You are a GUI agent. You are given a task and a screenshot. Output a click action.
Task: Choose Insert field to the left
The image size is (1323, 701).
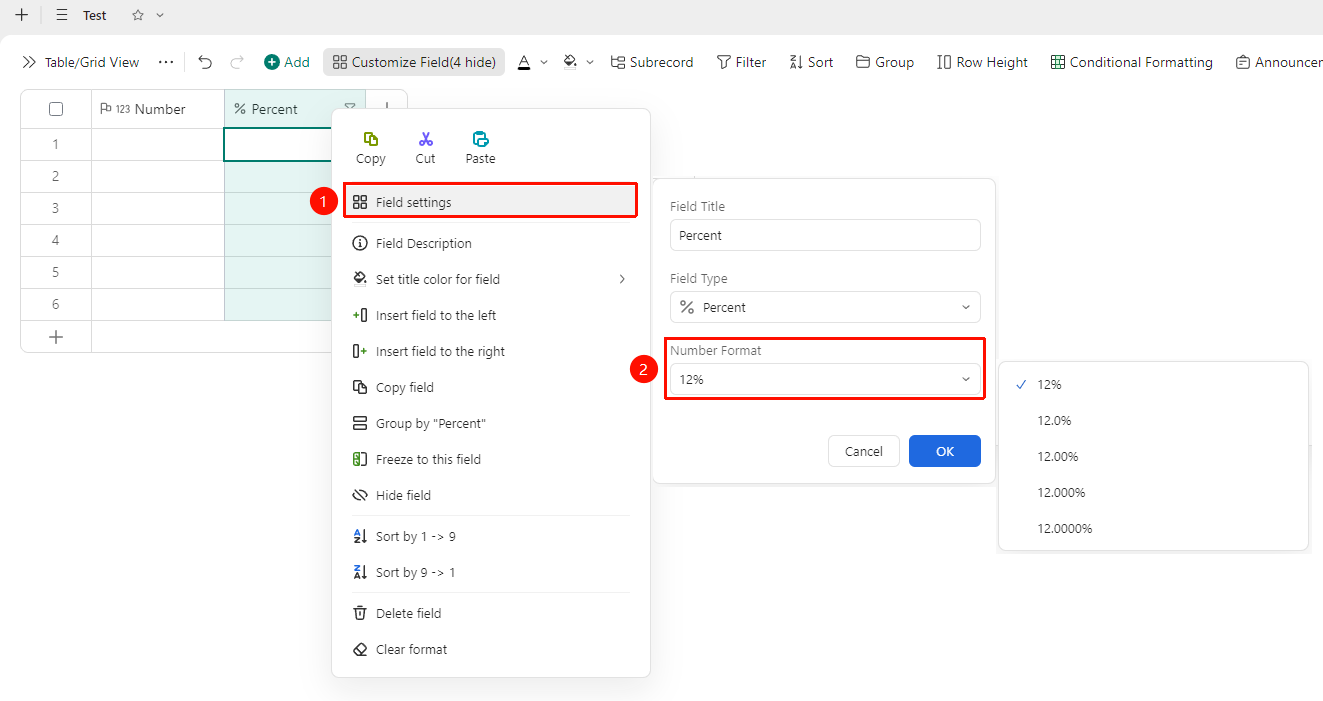490,315
